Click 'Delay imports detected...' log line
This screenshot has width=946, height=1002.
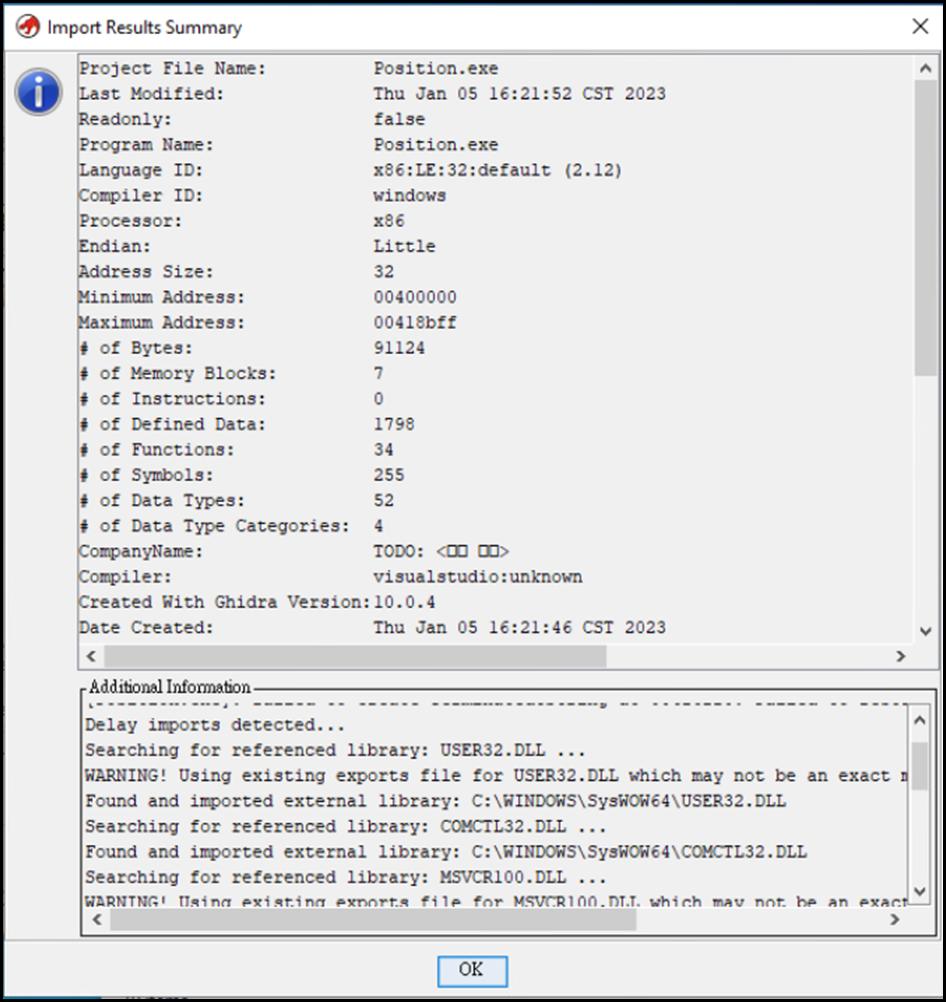[215, 725]
